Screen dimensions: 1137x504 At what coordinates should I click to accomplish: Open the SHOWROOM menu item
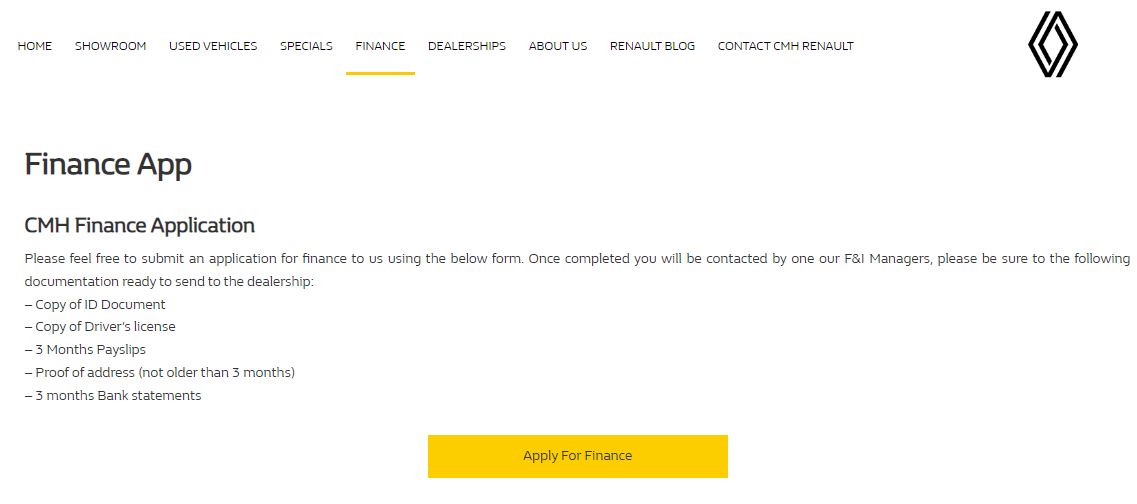pyautogui.click(x=110, y=46)
